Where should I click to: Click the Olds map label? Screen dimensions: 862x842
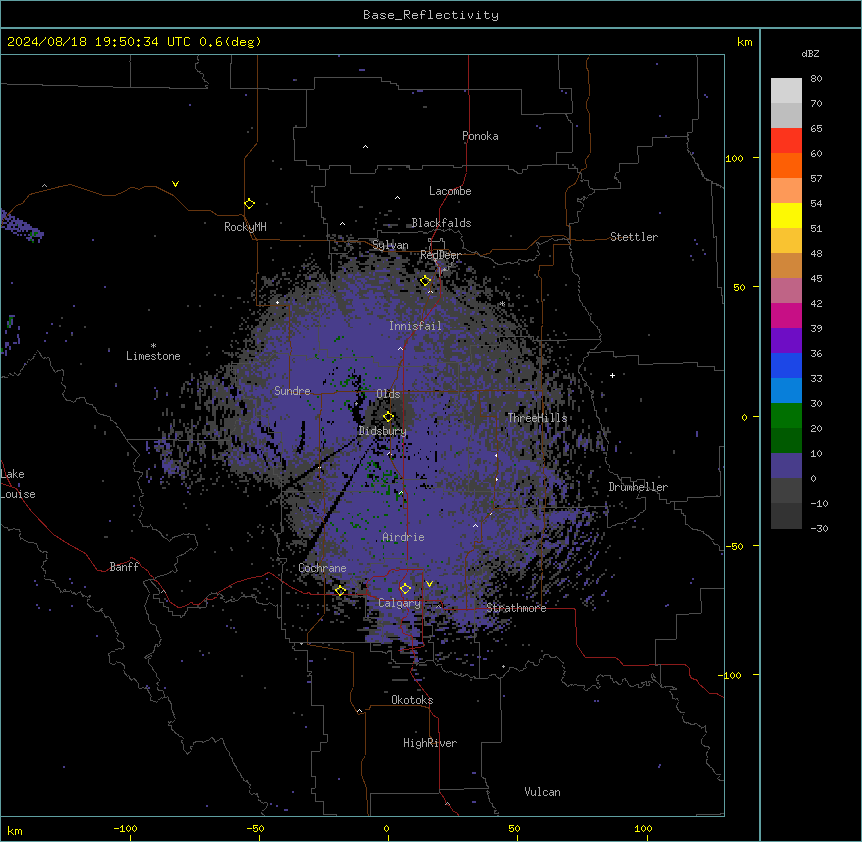tap(388, 394)
